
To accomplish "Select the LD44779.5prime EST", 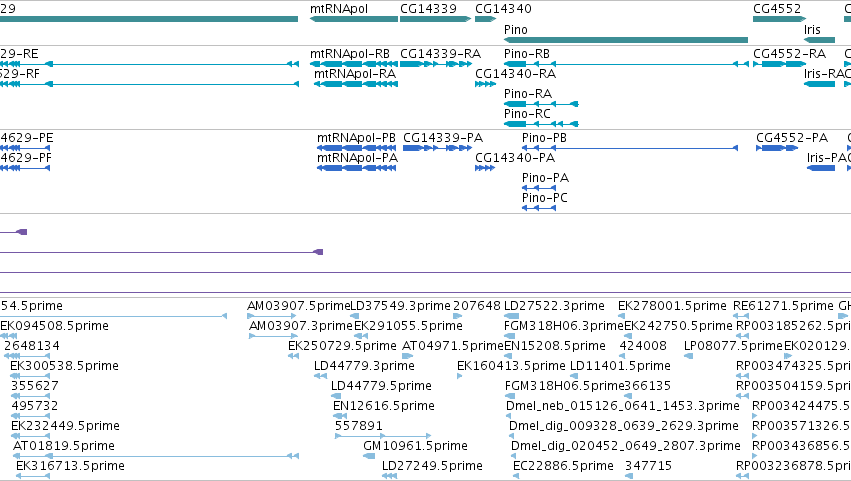I will (336, 396).
